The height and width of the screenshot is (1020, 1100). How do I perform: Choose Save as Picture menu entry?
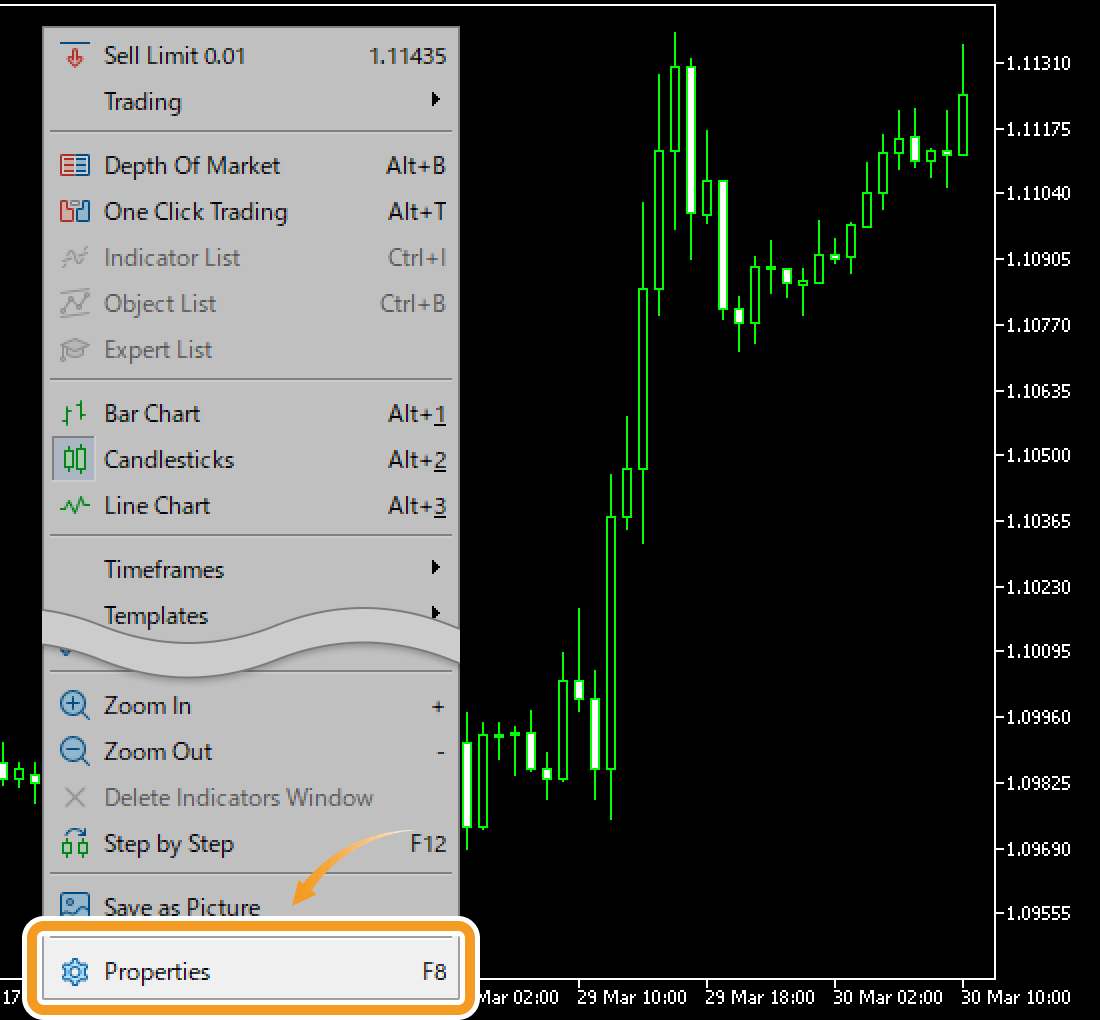click(182, 907)
